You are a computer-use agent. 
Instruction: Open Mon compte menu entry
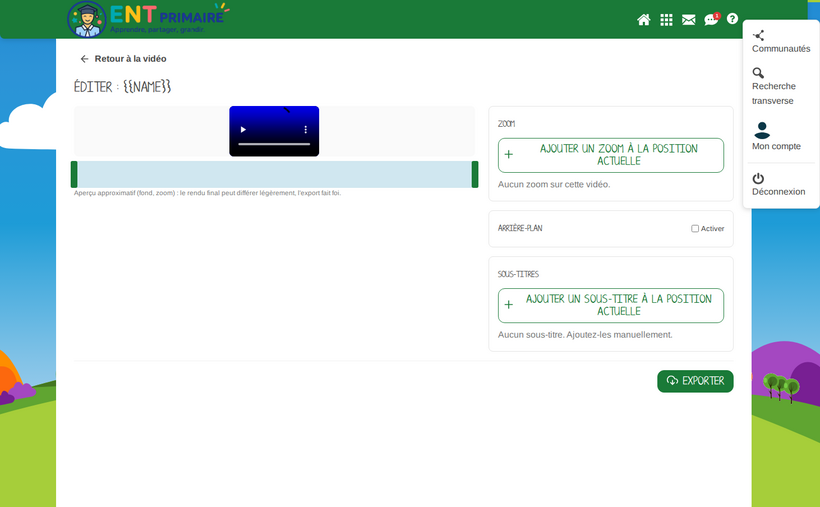776,137
